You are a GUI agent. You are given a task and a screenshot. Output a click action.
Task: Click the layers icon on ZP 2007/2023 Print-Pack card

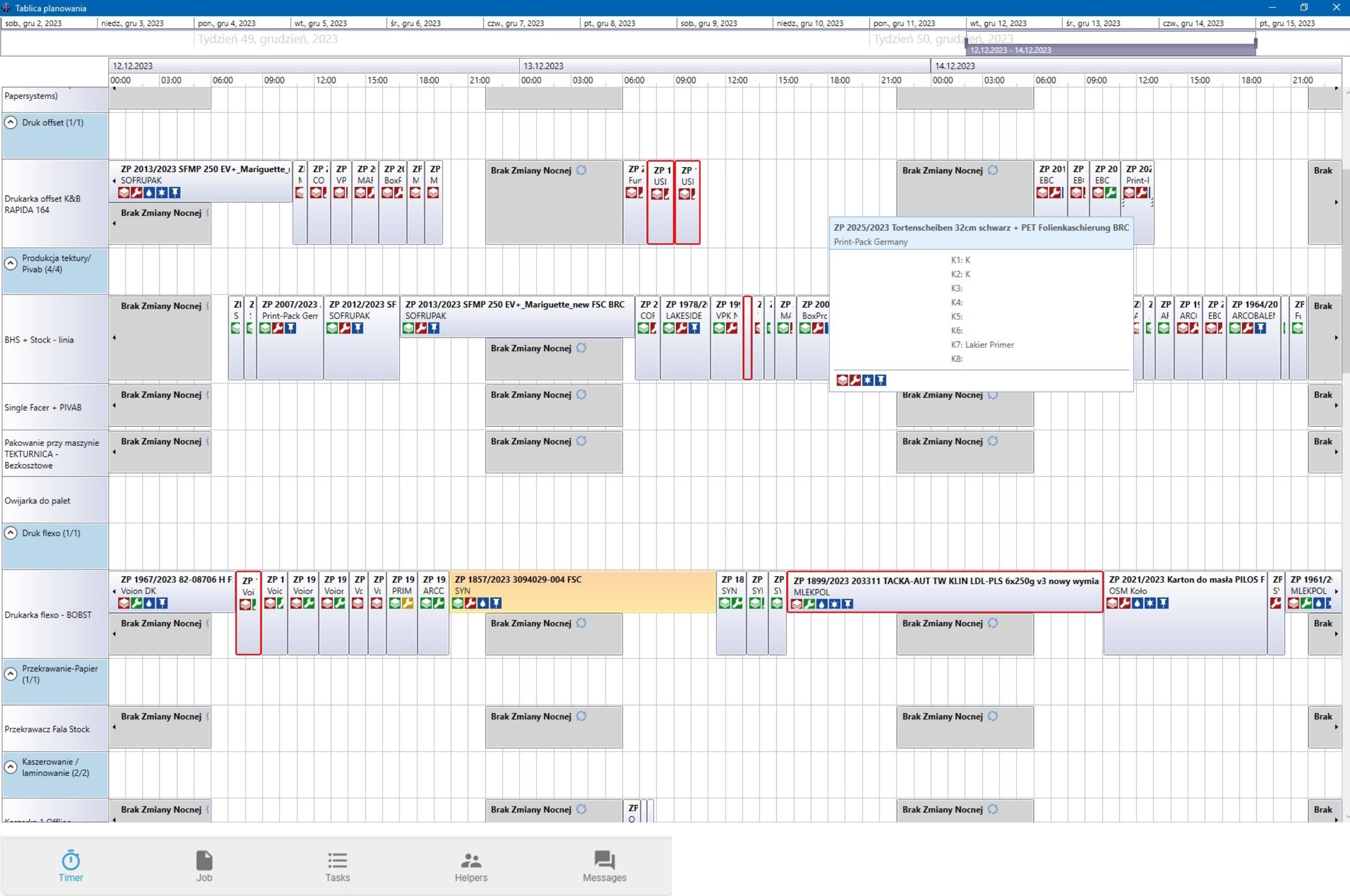click(x=266, y=328)
